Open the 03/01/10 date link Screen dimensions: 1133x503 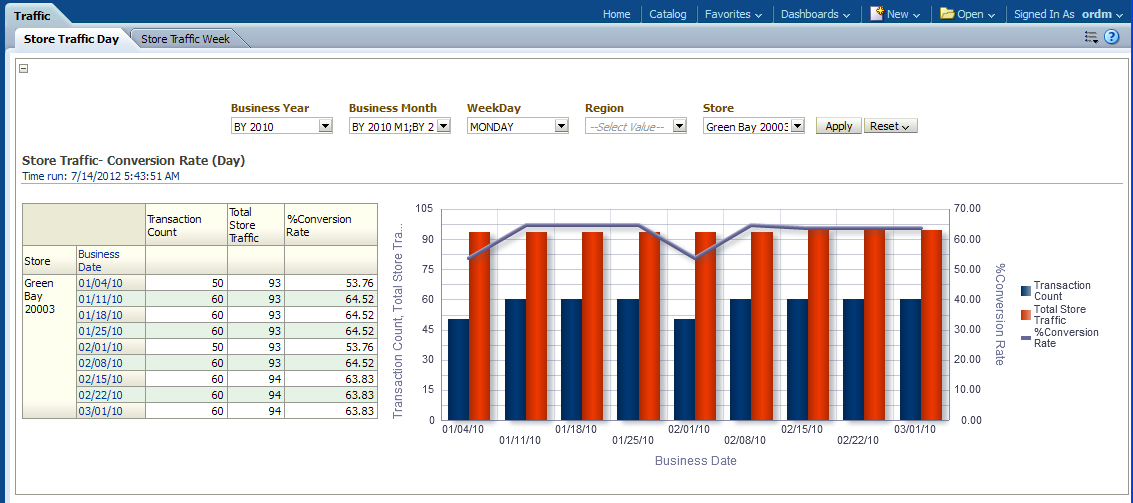[x=100, y=411]
